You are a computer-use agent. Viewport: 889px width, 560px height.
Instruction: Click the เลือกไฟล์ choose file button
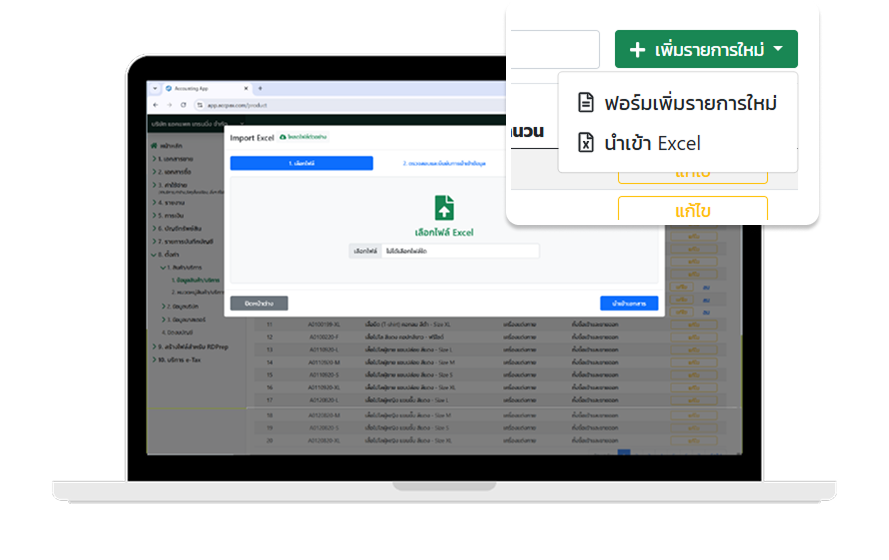pyautogui.click(x=365, y=251)
